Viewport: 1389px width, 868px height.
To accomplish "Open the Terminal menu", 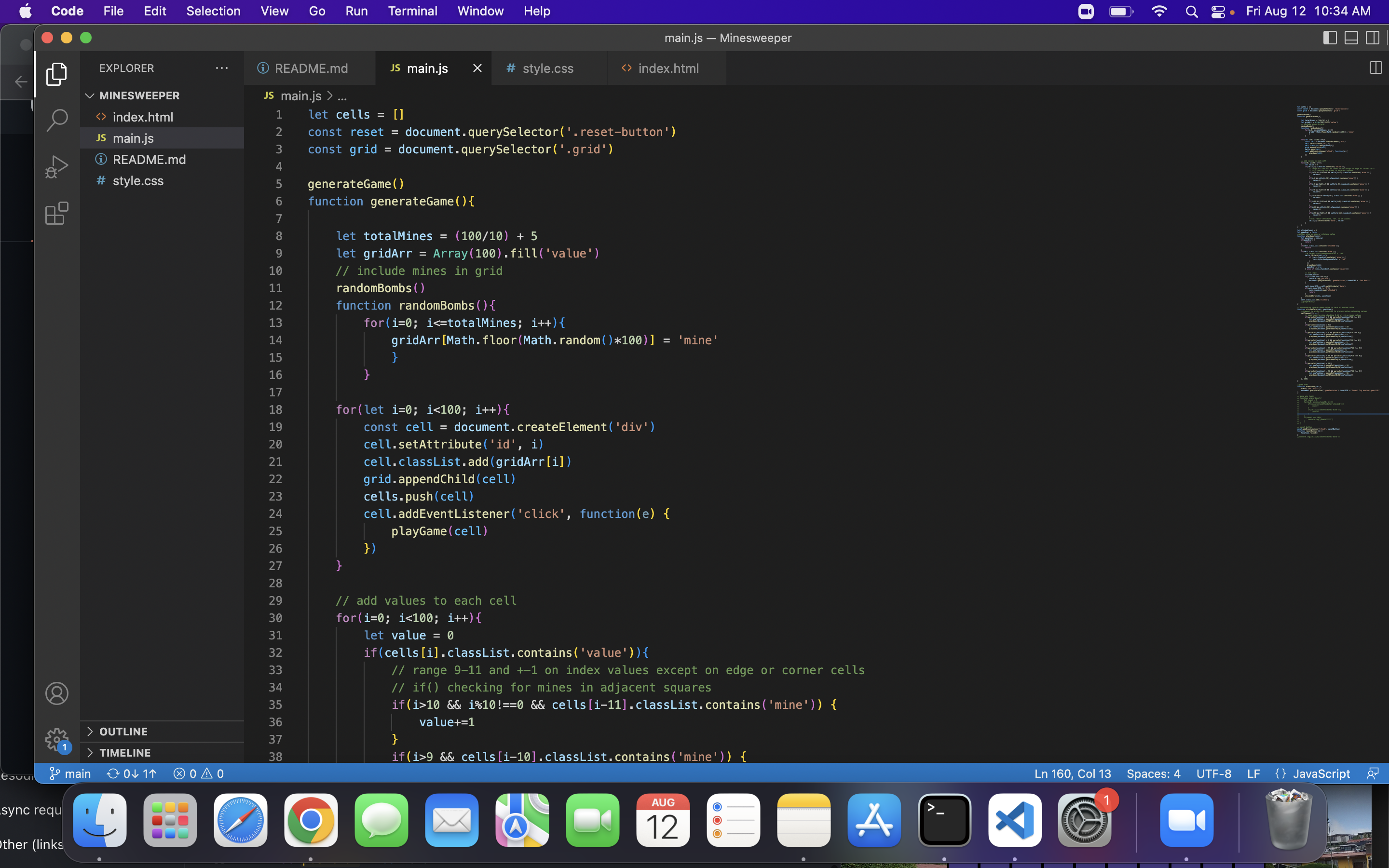I will click(x=412, y=12).
